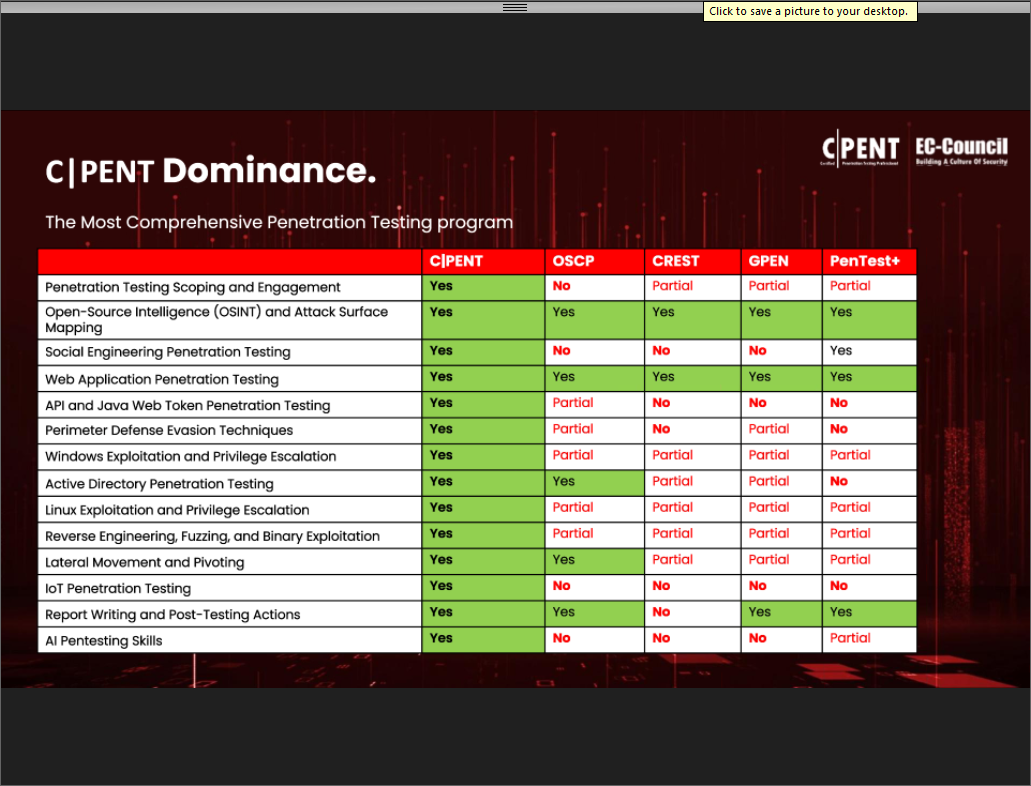Screen dimensions: 1031x786
Task: Select 'Penetration Testing Scoping and Engagement' row label
Action: [x=193, y=287]
